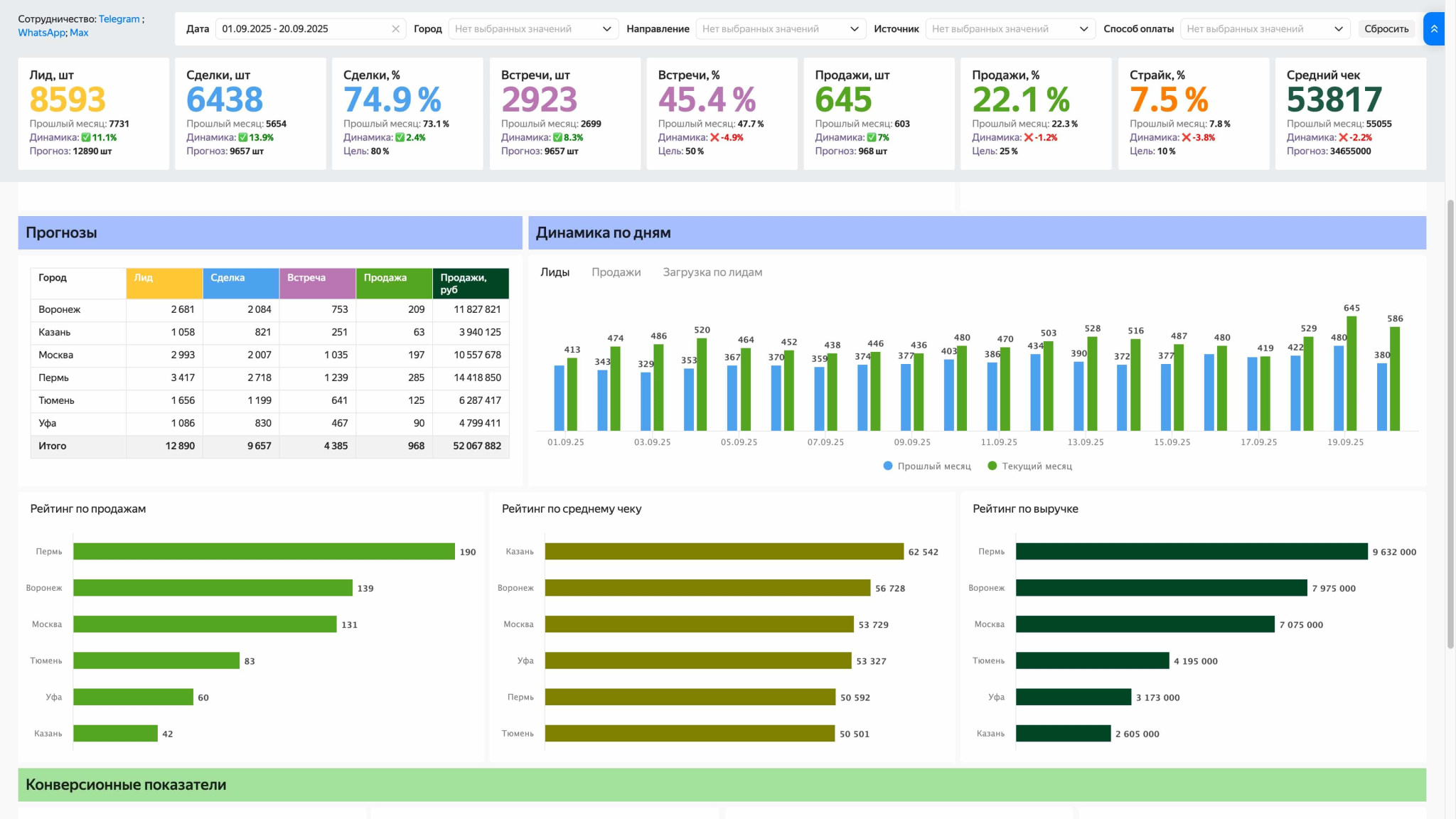Click the Пермь bar in sales rating

264,552
